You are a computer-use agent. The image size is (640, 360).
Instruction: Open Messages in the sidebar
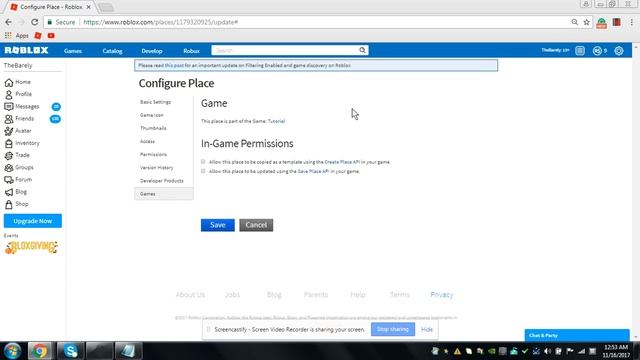click(22, 107)
